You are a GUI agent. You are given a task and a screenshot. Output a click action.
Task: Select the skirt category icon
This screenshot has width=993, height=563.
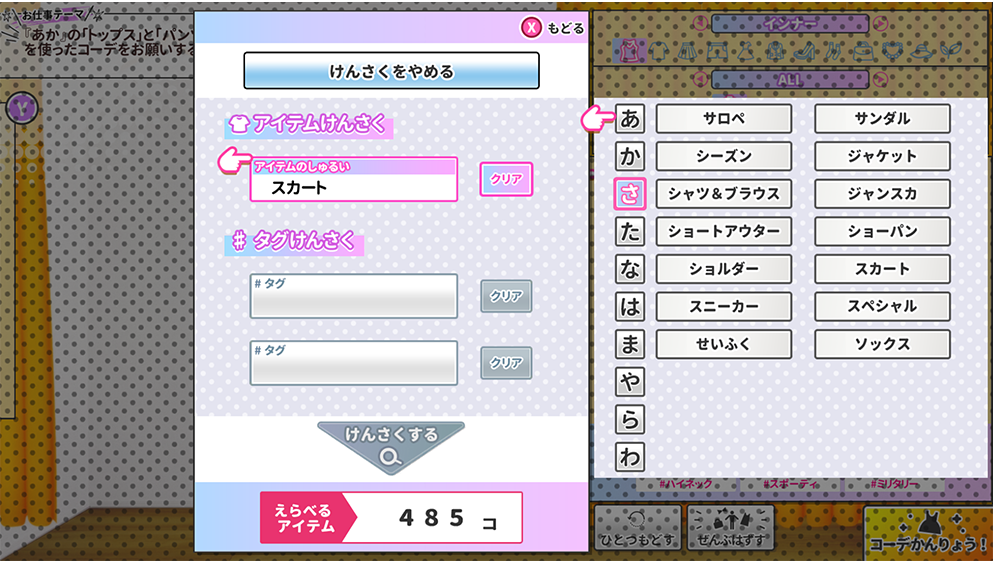pyautogui.click(x=688, y=51)
